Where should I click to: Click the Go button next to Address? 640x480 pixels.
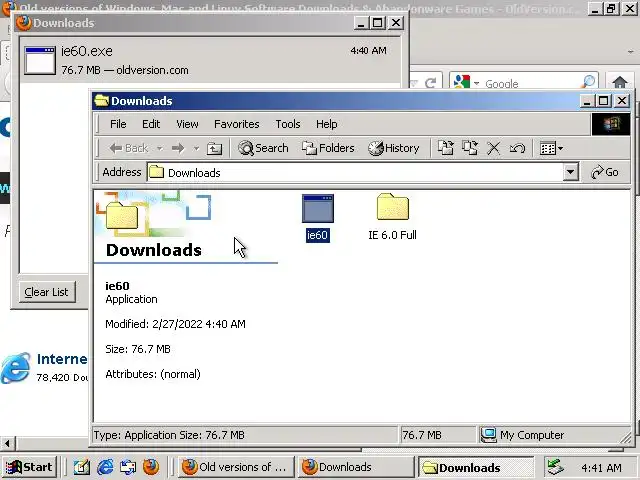pyautogui.click(x=605, y=172)
